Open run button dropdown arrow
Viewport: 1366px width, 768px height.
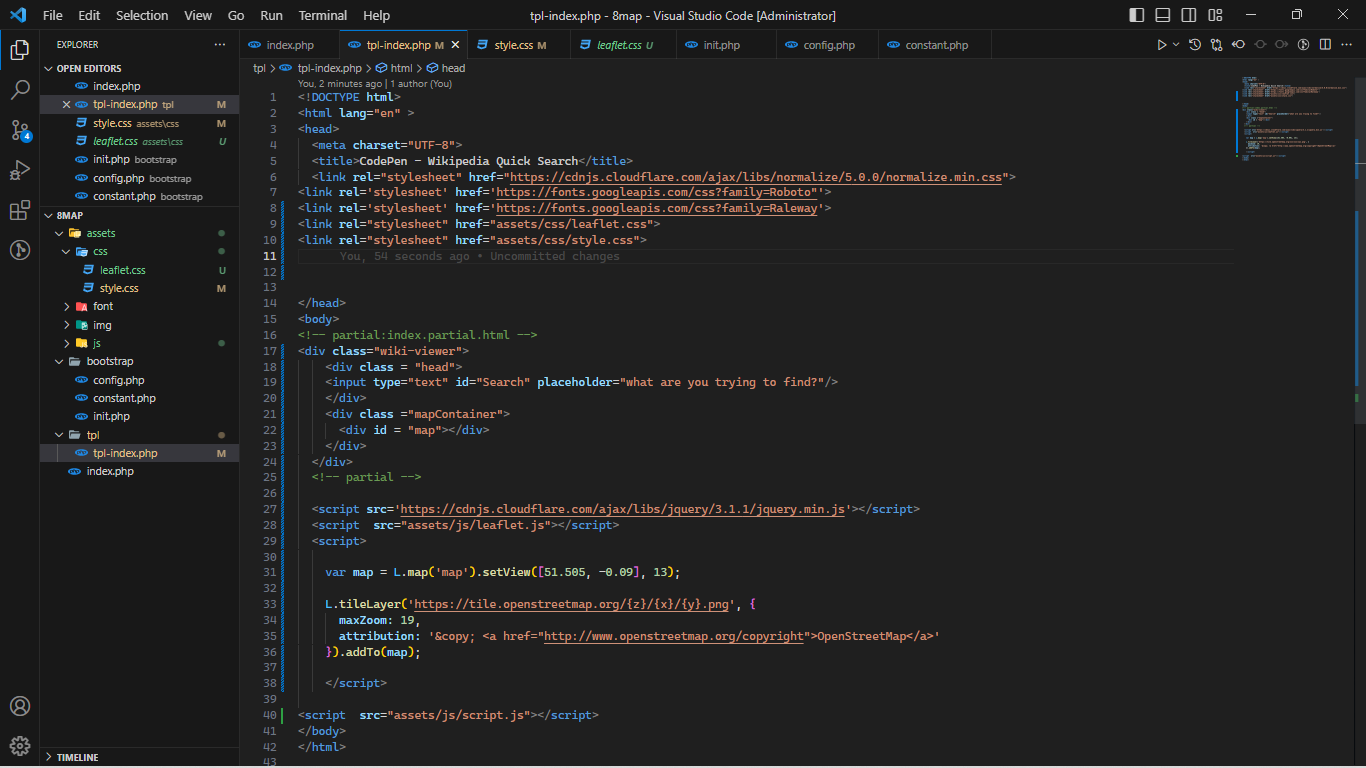click(1176, 45)
